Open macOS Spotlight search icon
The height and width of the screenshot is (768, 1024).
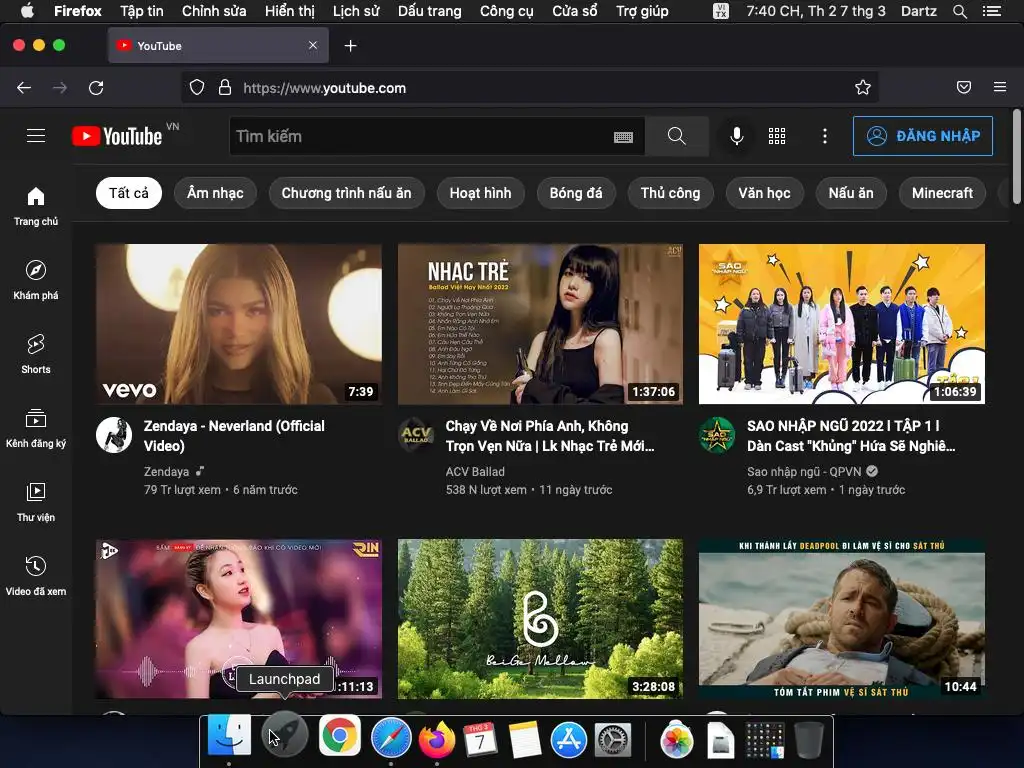pos(959,11)
